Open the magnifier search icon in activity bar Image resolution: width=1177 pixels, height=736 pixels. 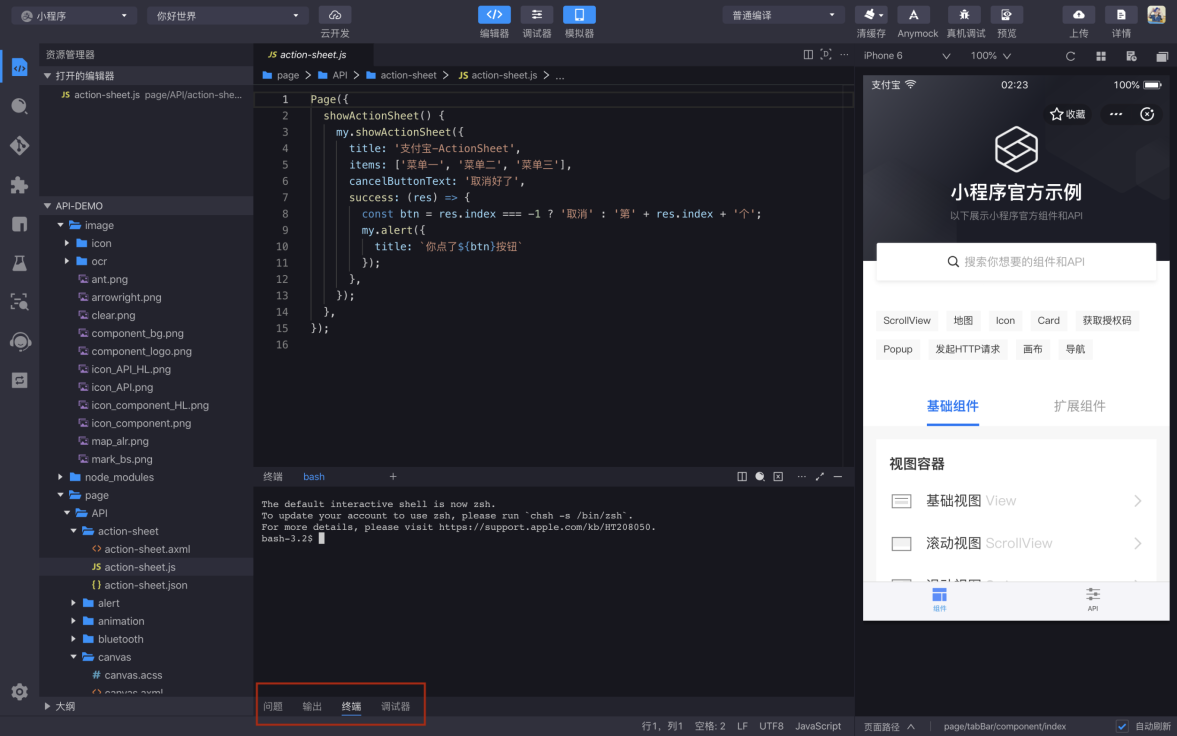(x=20, y=107)
